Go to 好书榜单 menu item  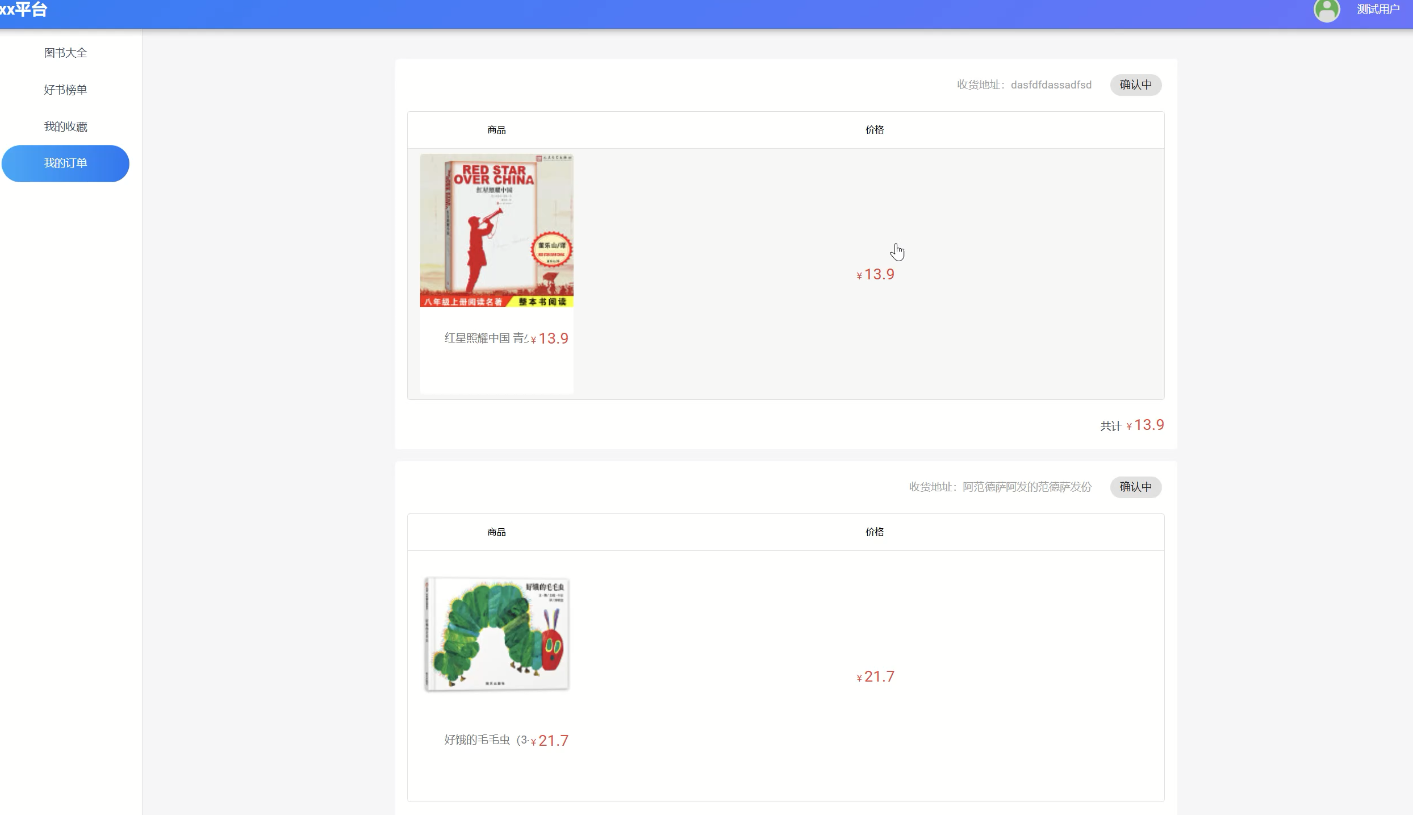pos(65,90)
